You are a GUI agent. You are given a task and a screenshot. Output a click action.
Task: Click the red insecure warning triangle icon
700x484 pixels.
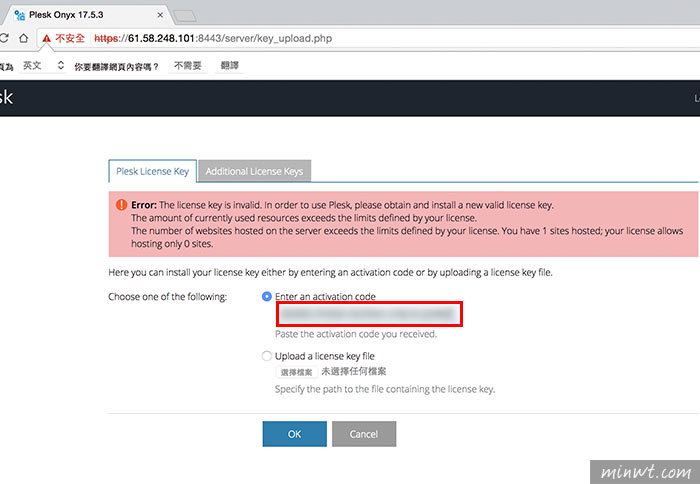[46, 39]
